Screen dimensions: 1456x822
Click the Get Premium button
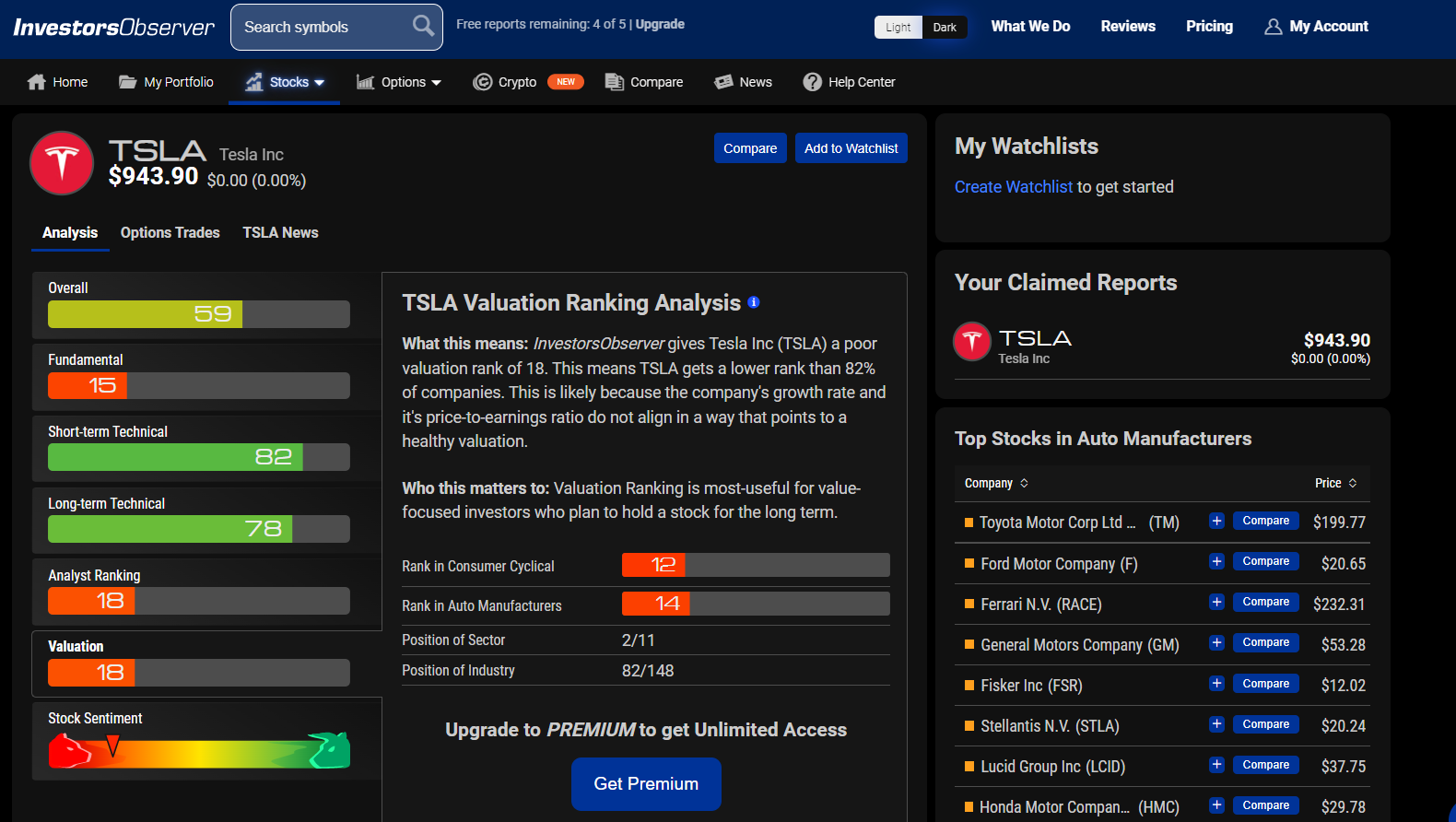(646, 784)
